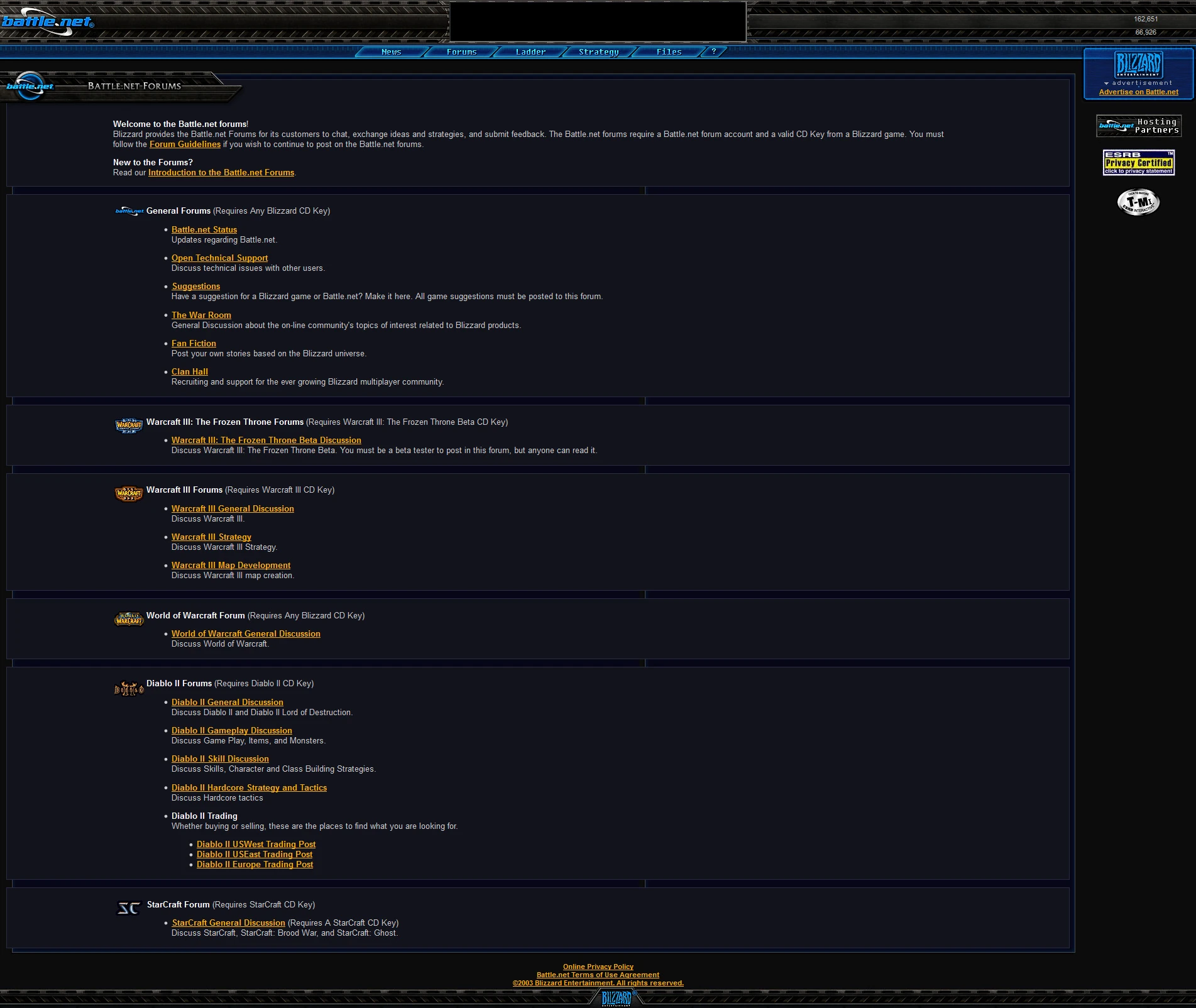The height and width of the screenshot is (1008, 1196).
Task: Click the Battle.net Forums banner logo
Action: click(x=30, y=86)
